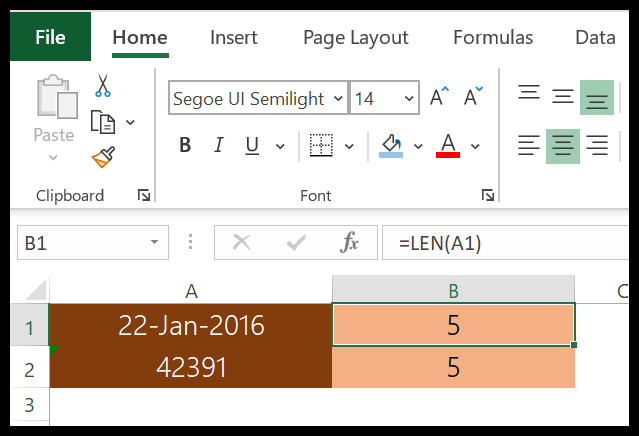Open Insert Function with the fx icon
This screenshot has width=639, height=436.
(350, 242)
